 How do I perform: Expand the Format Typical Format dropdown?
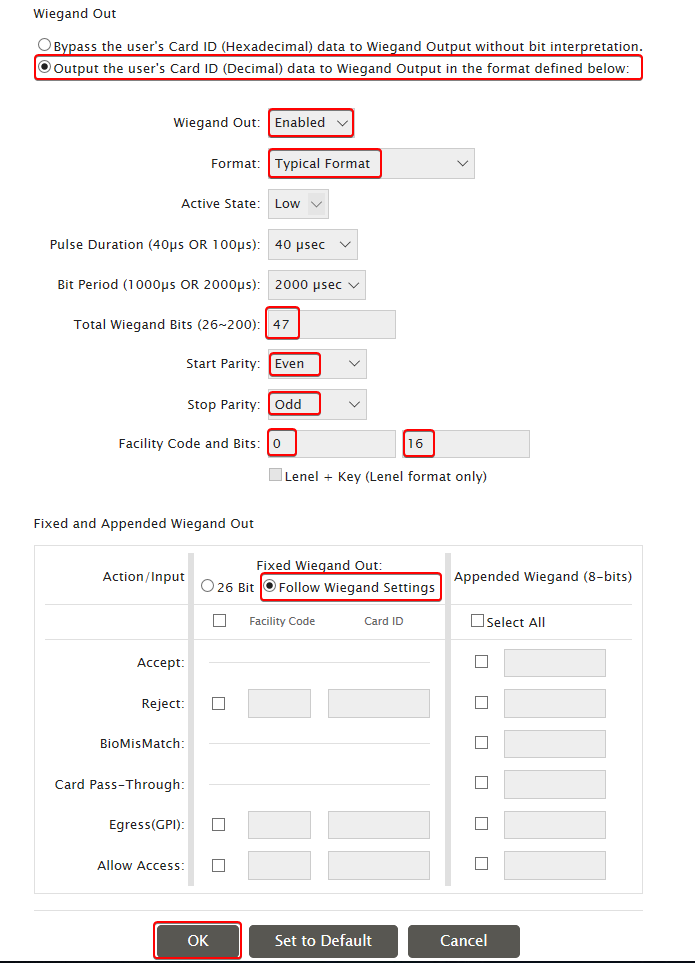tap(371, 163)
